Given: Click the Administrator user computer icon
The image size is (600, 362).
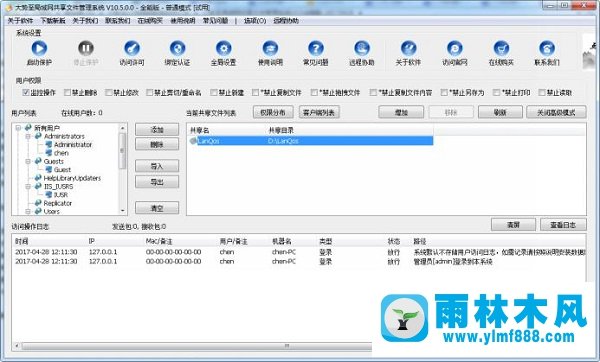Looking at the screenshot, I should point(49,144).
